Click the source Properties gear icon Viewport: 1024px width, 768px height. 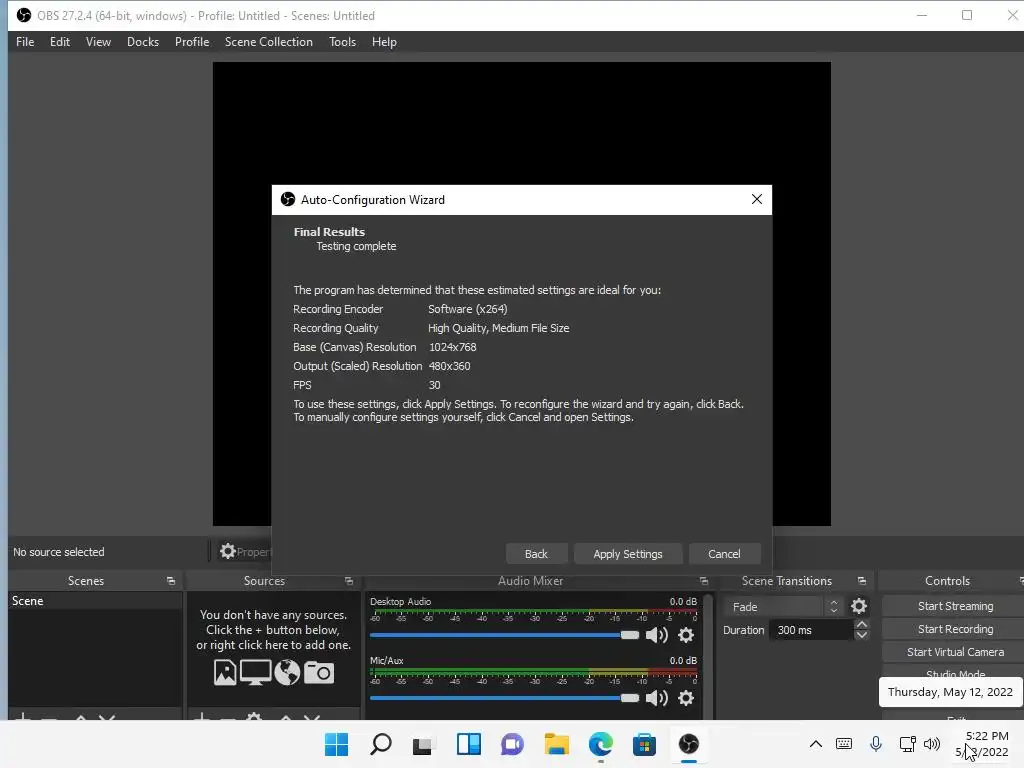point(227,552)
